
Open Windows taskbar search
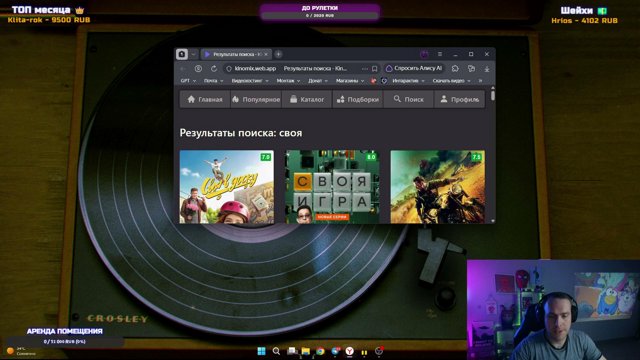(x=276, y=351)
